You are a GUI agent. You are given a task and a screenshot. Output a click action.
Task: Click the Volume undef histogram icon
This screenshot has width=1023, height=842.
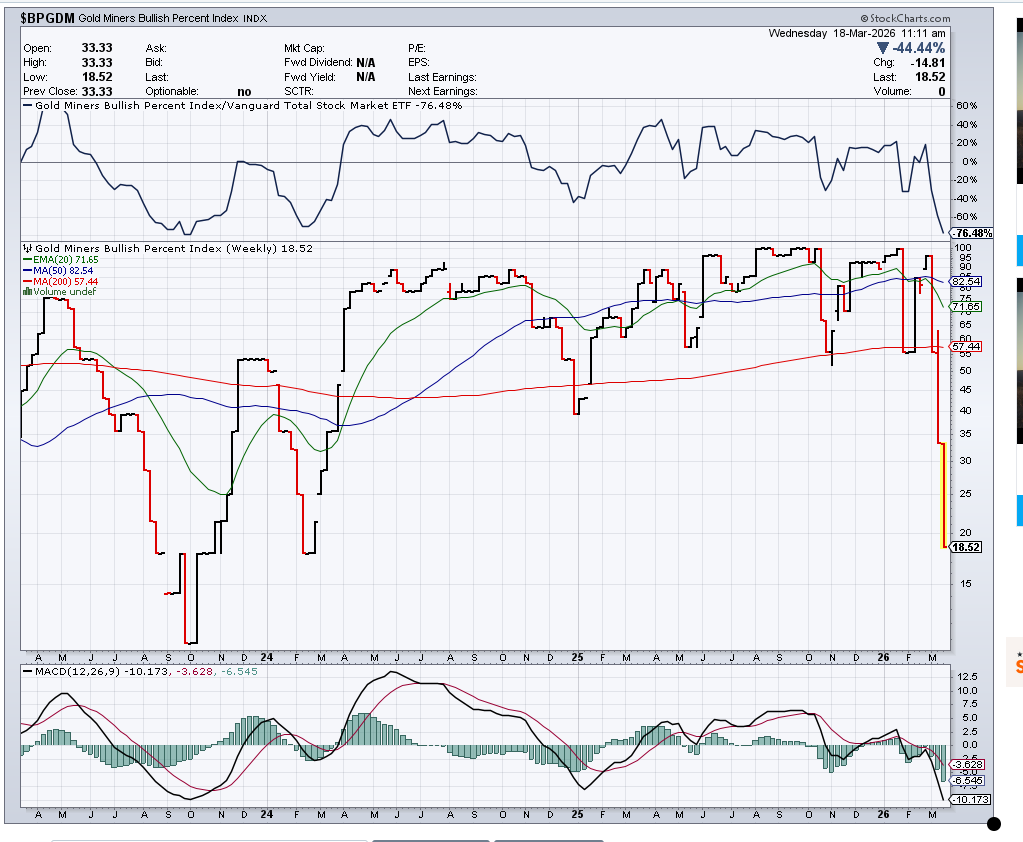[27, 292]
